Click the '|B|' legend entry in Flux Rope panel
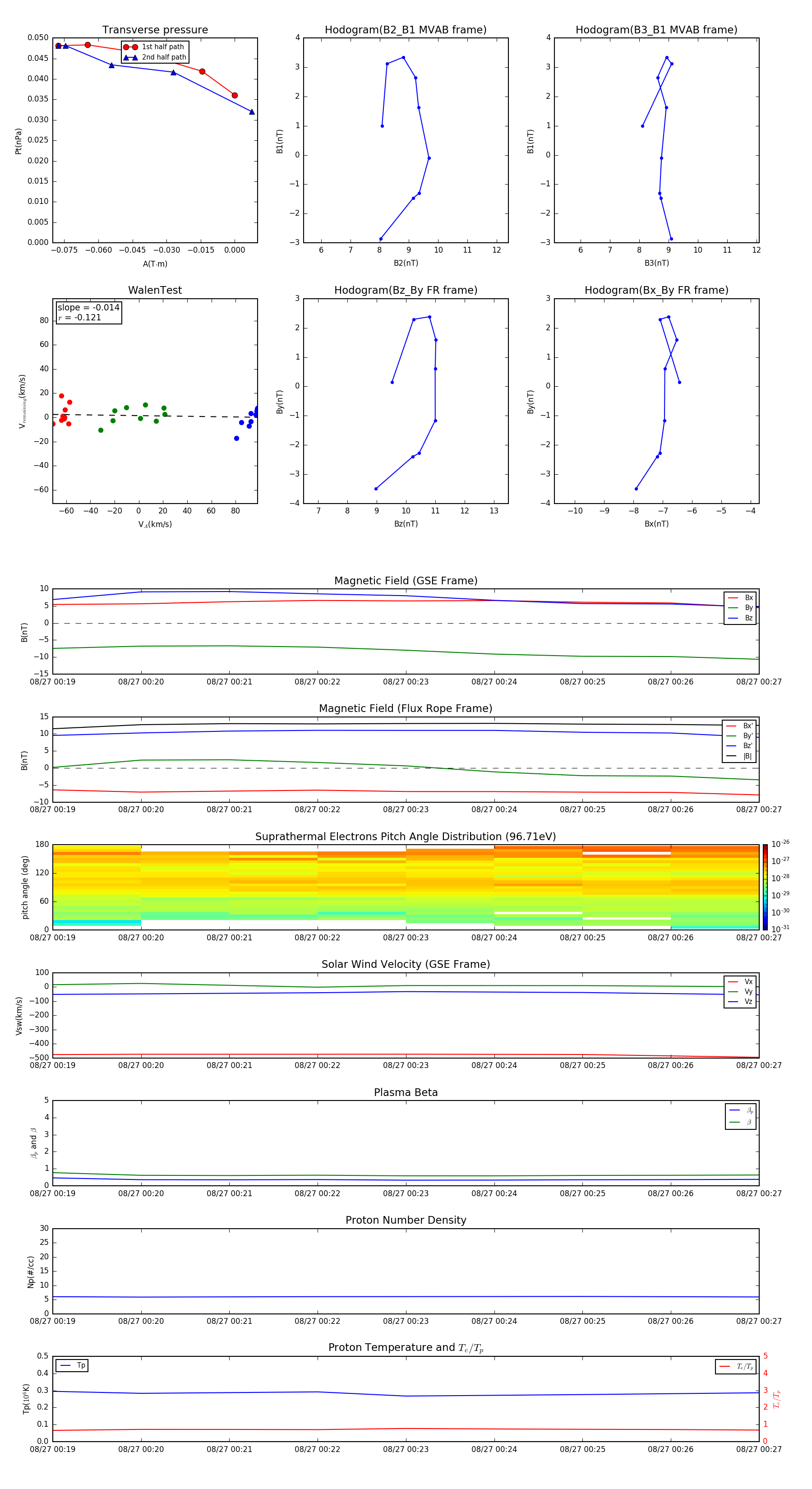812x1489 pixels. coord(740,756)
